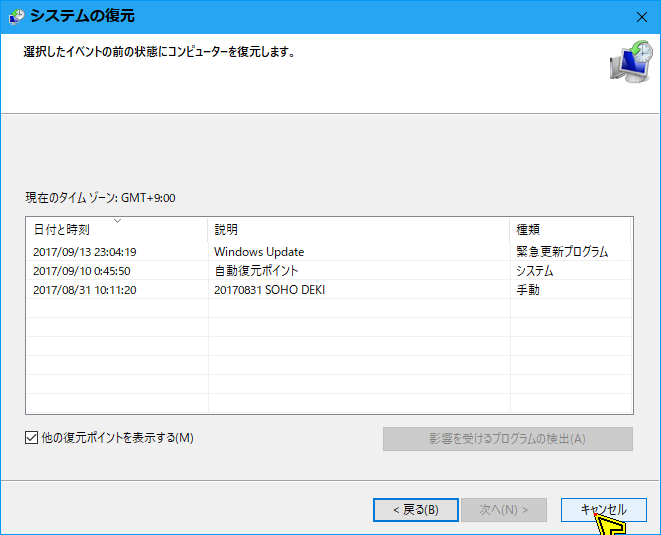Toggle 他の復元ポイントを表示する checkbox

31,438
